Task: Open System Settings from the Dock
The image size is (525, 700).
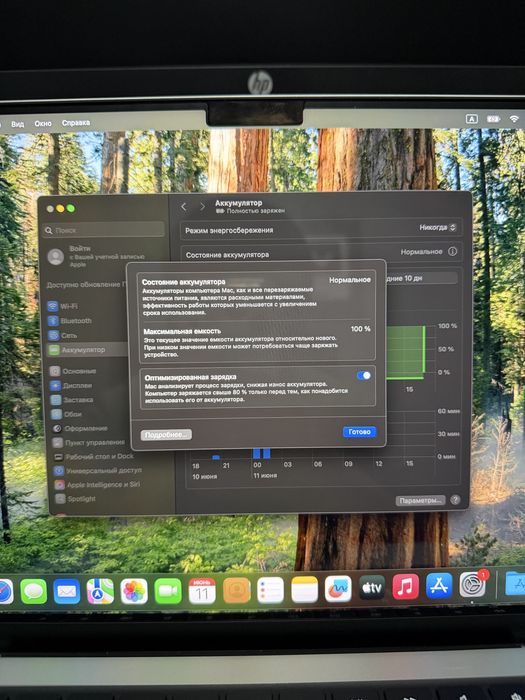Action: point(472,585)
